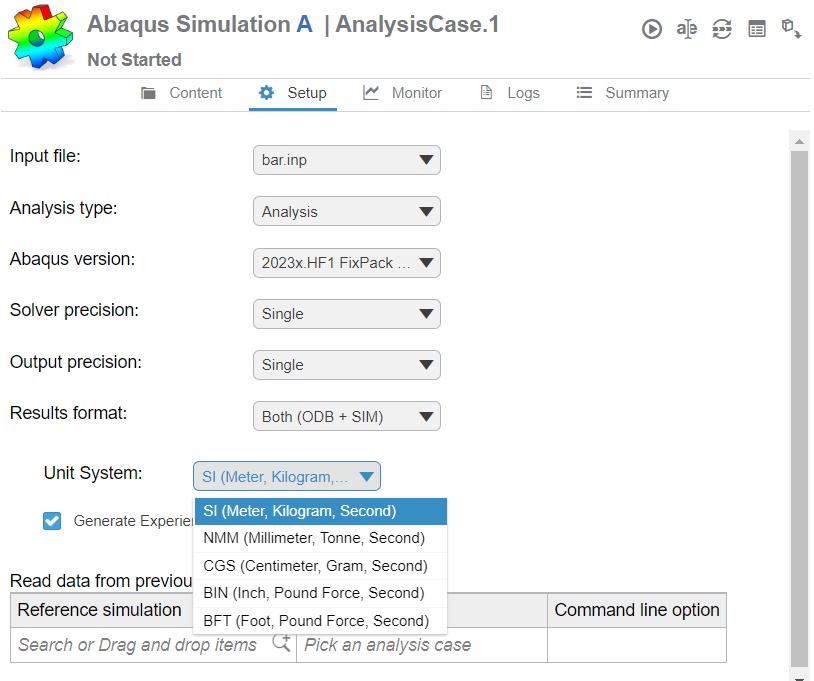Open the Input file dropdown

pyautogui.click(x=346, y=160)
